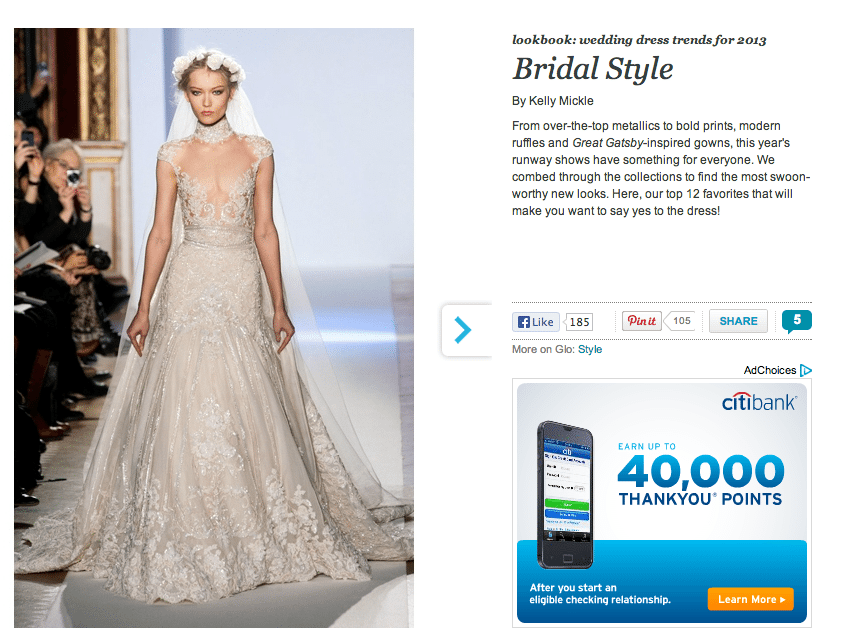Image resolution: width=864 pixels, height=637 pixels.
Task: Click the AdChoices label text
Action: (770, 370)
